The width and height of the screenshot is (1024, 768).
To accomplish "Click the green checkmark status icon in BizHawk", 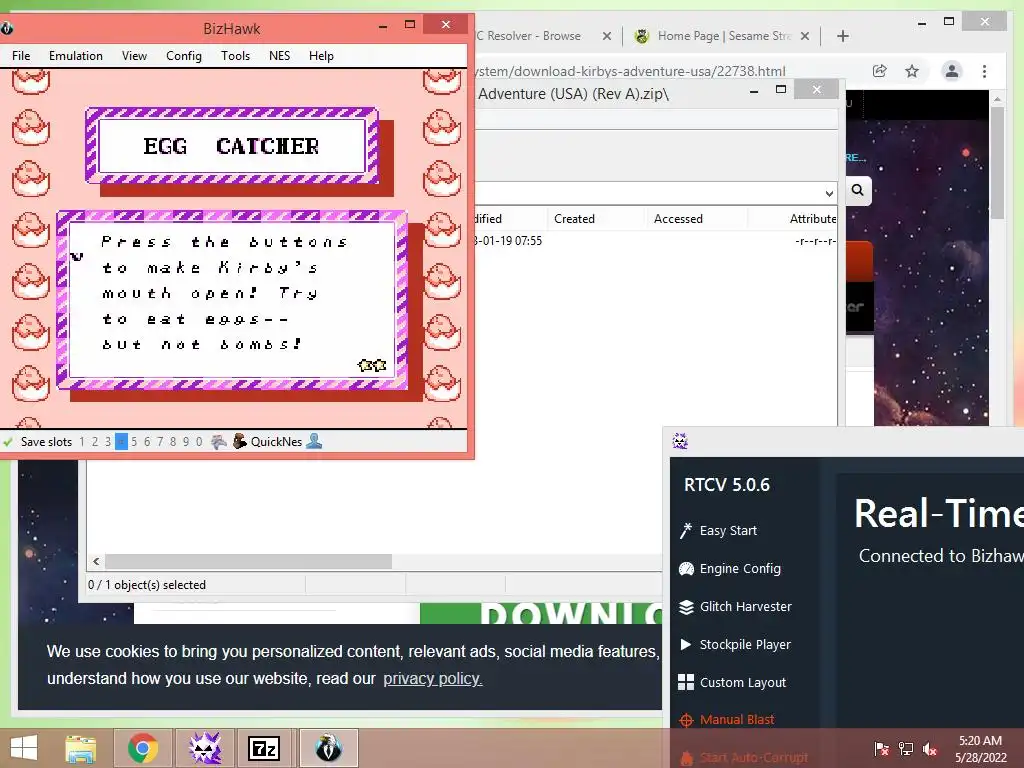I will point(8,442).
